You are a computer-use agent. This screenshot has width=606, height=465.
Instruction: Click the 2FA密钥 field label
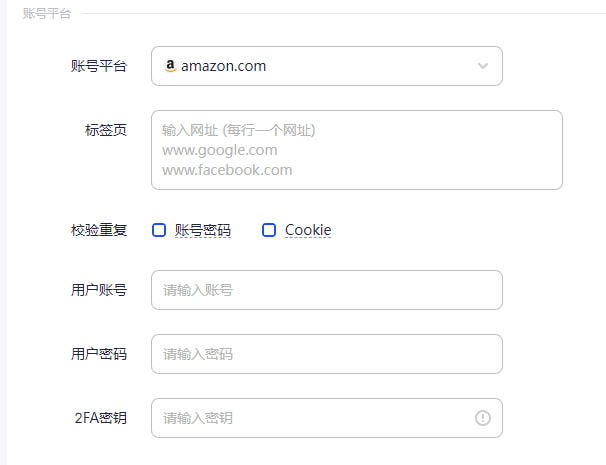click(x=101, y=418)
